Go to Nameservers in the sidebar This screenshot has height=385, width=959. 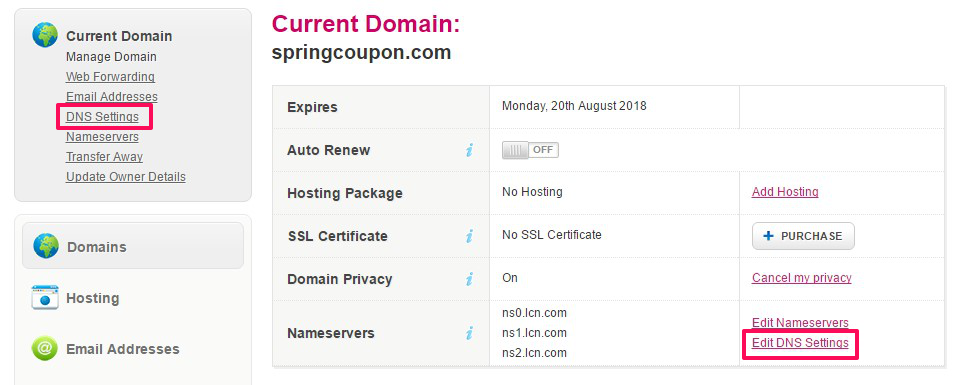click(102, 136)
